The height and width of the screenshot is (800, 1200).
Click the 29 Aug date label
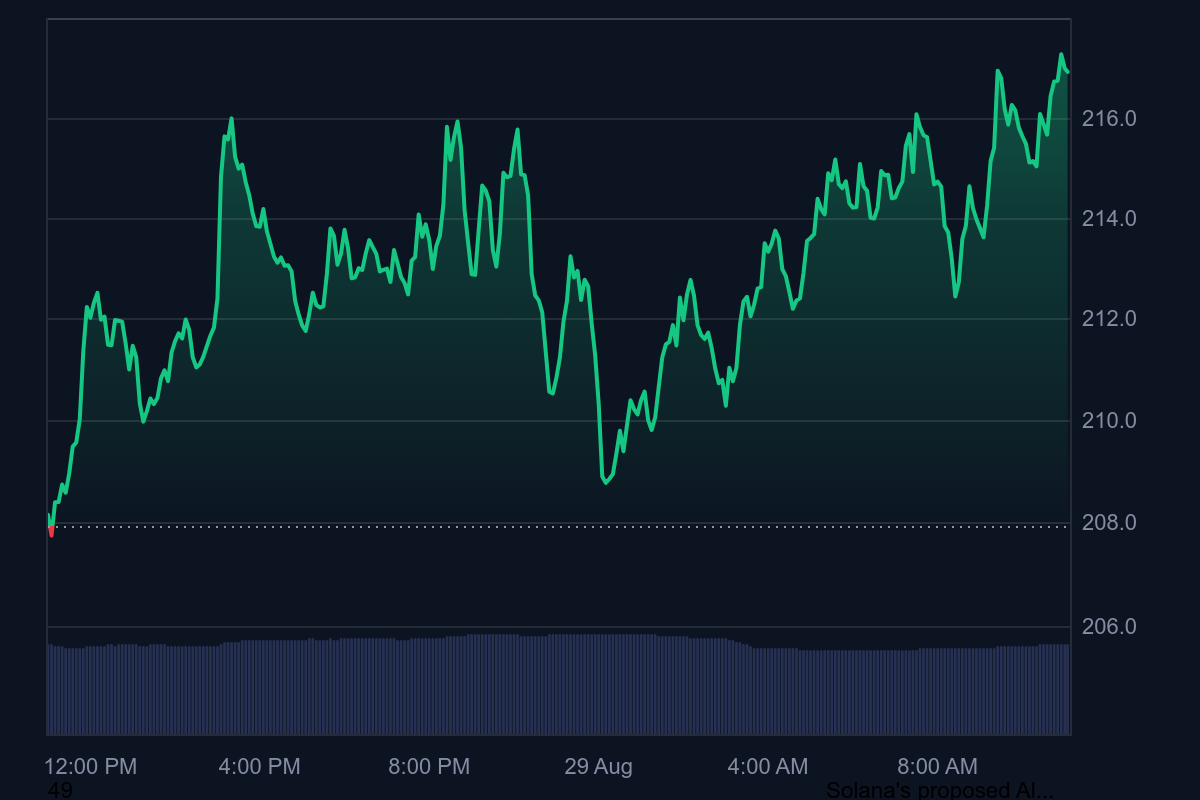pos(598,767)
